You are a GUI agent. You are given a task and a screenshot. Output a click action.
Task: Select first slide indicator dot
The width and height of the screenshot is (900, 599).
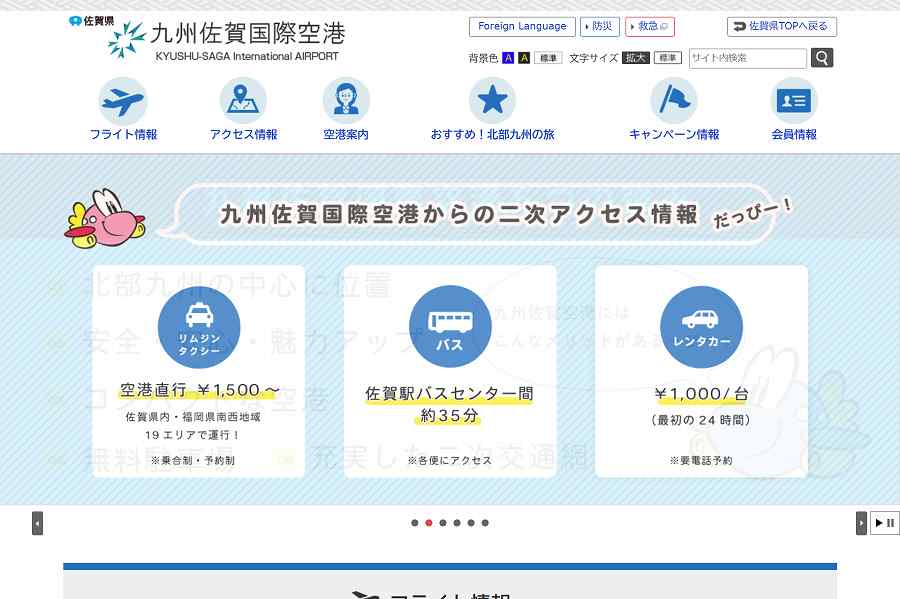point(415,523)
